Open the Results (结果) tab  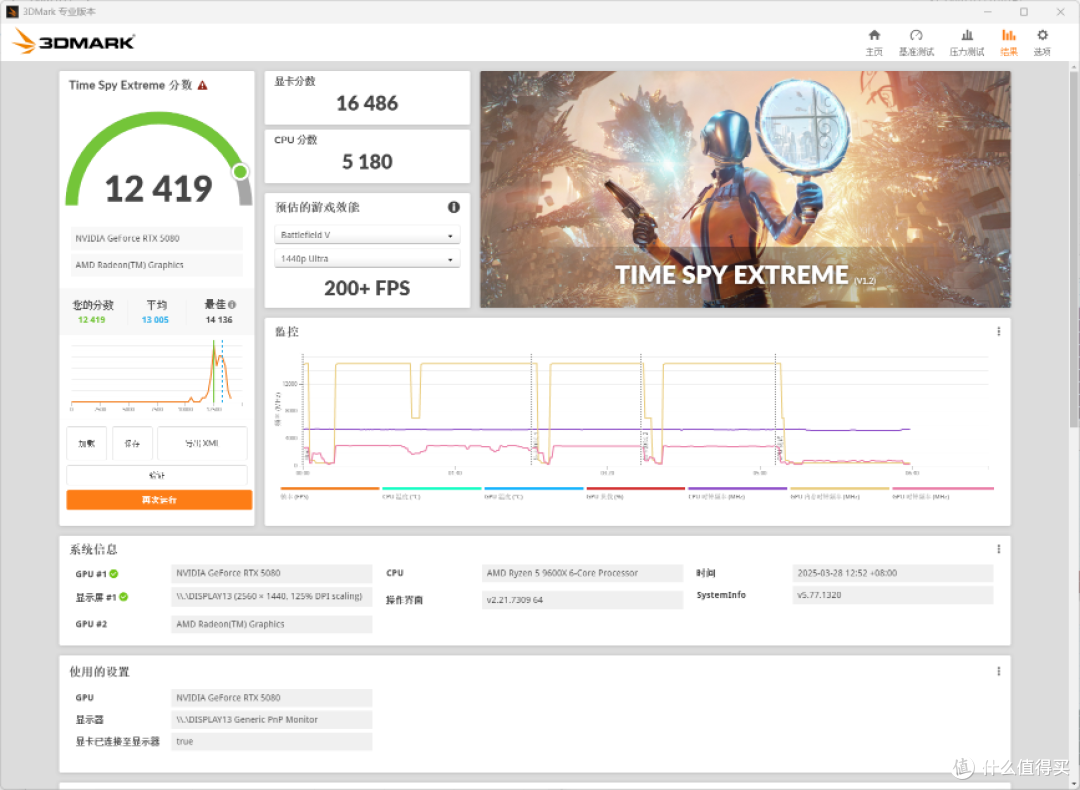pyautogui.click(x=1008, y=43)
